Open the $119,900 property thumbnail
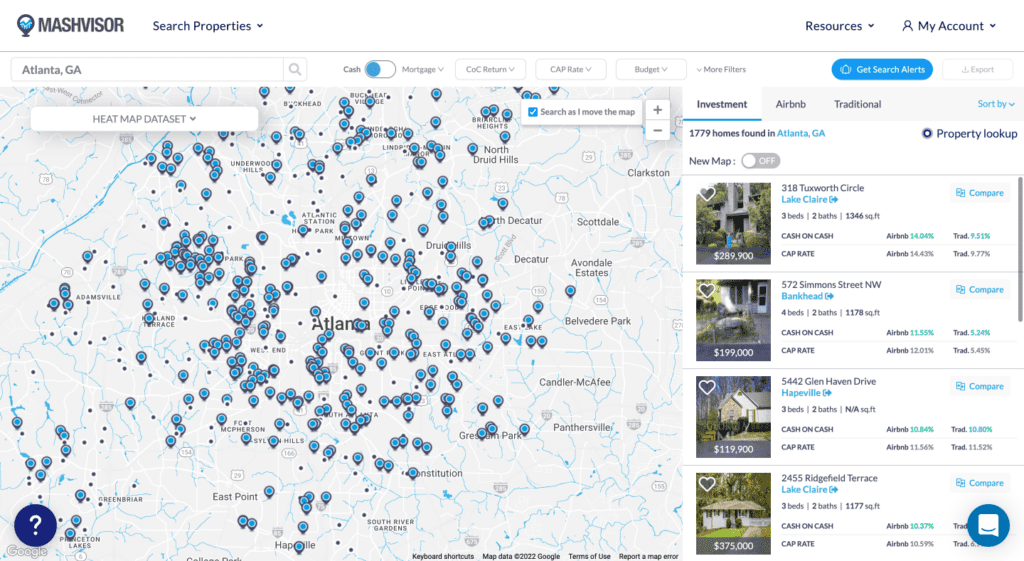 (733, 417)
